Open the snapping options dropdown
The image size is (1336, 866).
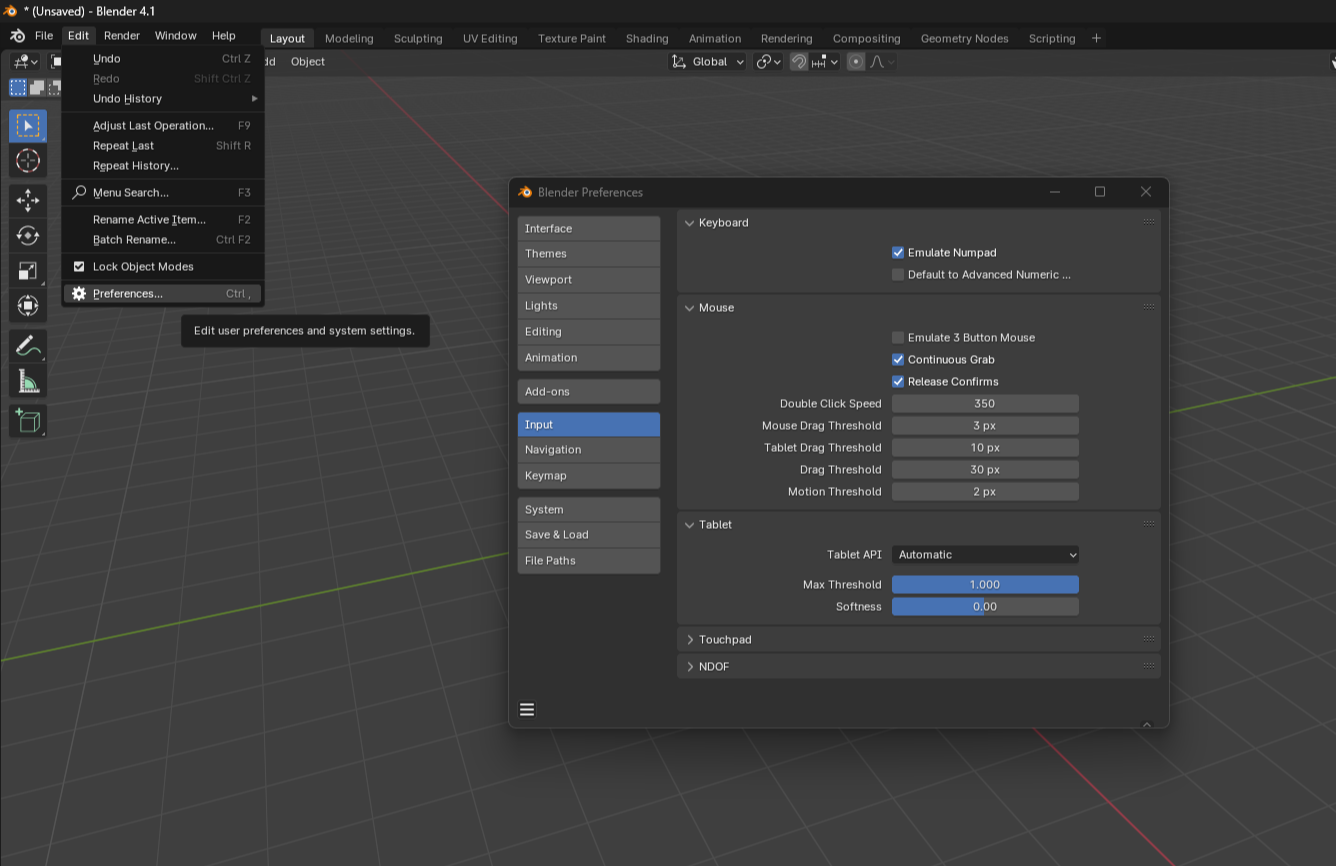(x=826, y=62)
